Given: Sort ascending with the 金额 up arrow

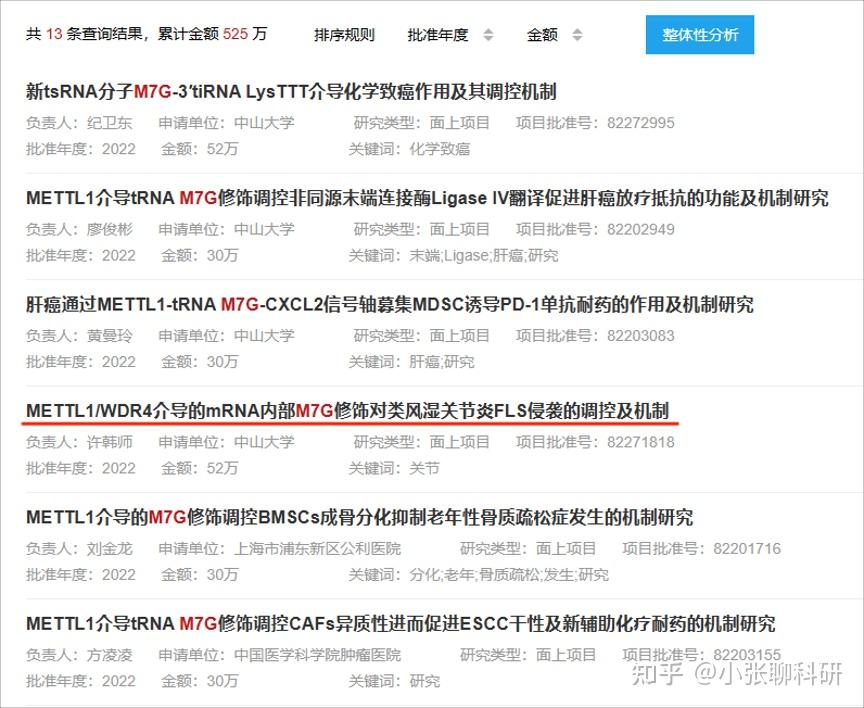Looking at the screenshot, I should point(578,29).
